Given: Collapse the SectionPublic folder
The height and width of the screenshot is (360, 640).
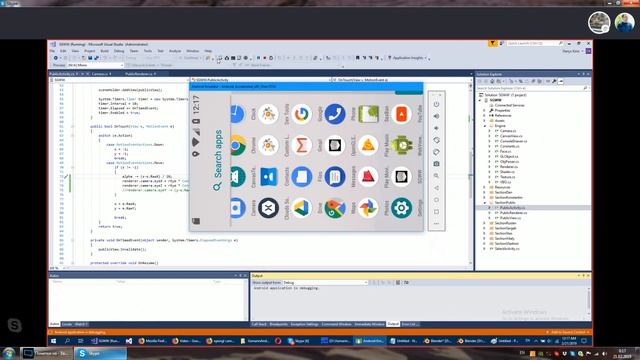Looking at the screenshot, I should coord(485,202).
